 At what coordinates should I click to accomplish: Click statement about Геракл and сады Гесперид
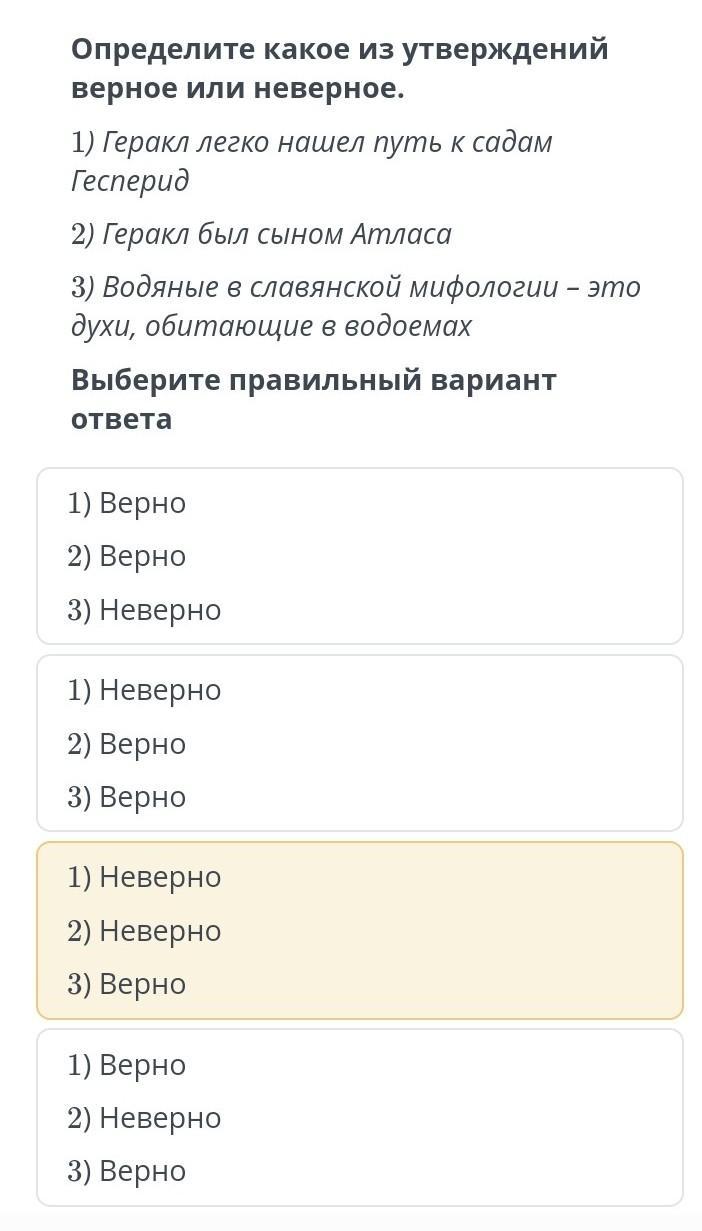(311, 161)
